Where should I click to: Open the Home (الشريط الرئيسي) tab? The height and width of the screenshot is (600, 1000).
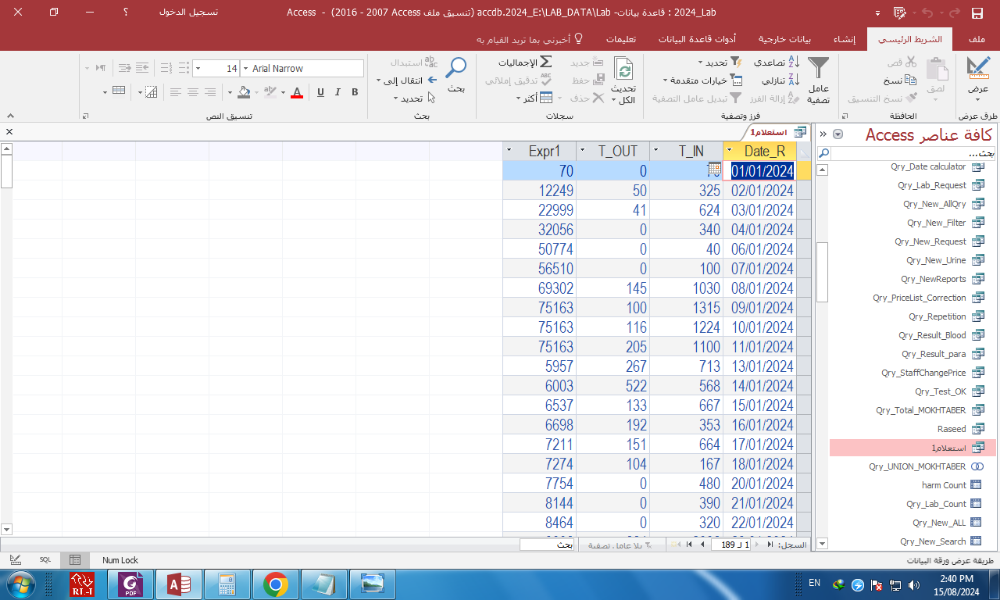pyautogui.click(x=909, y=40)
